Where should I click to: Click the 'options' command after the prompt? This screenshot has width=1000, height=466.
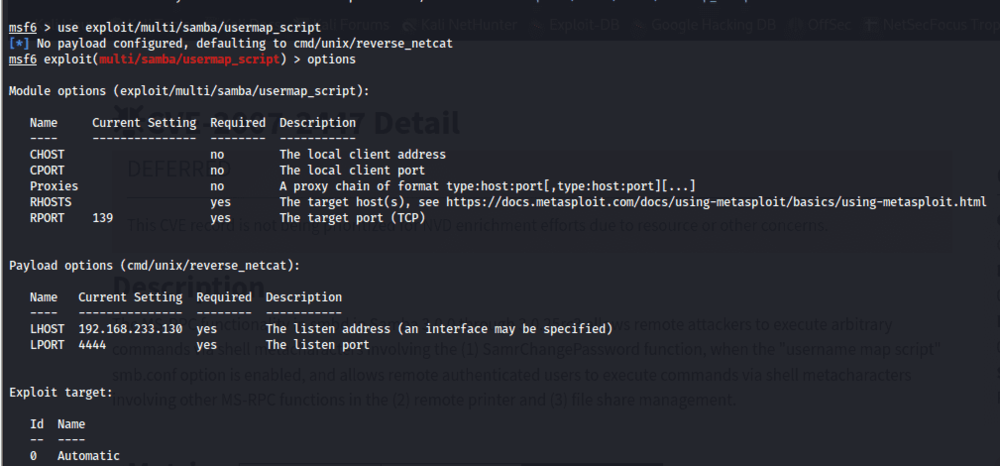[x=332, y=60]
